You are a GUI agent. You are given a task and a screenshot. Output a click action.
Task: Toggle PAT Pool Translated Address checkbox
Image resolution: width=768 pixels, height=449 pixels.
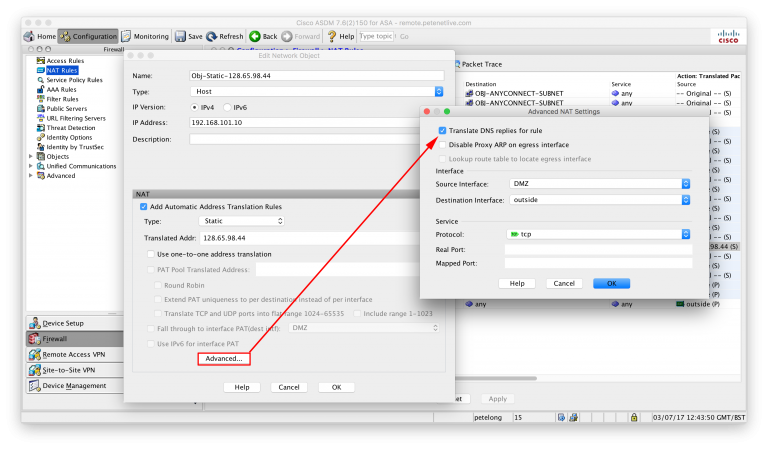pyautogui.click(x=151, y=270)
